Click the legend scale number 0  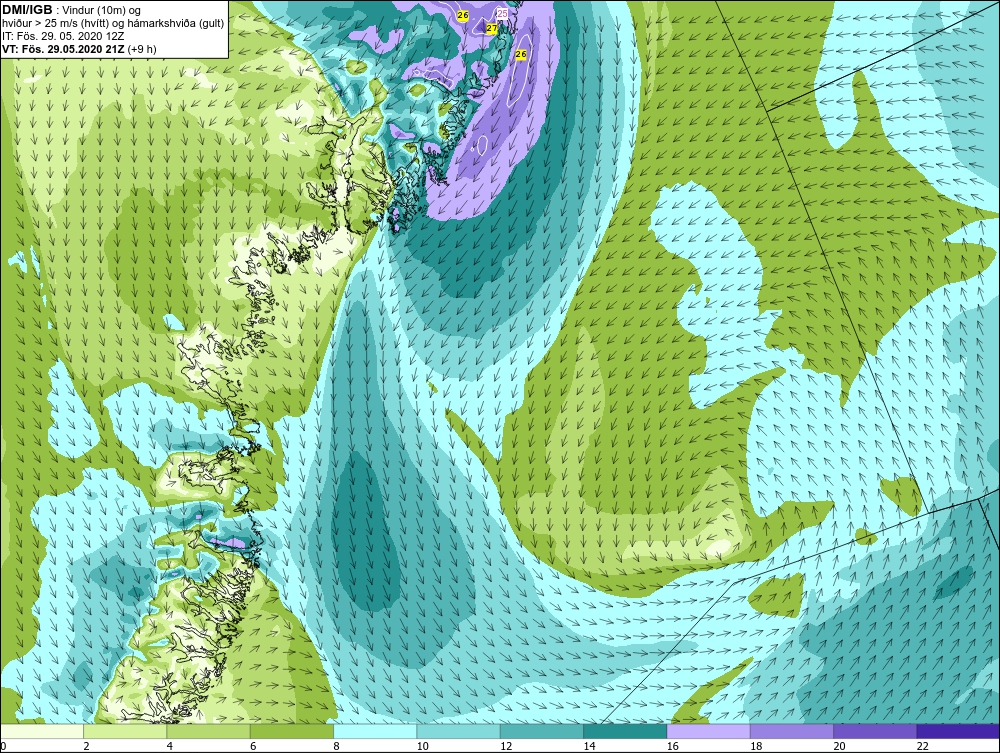tap(3, 747)
